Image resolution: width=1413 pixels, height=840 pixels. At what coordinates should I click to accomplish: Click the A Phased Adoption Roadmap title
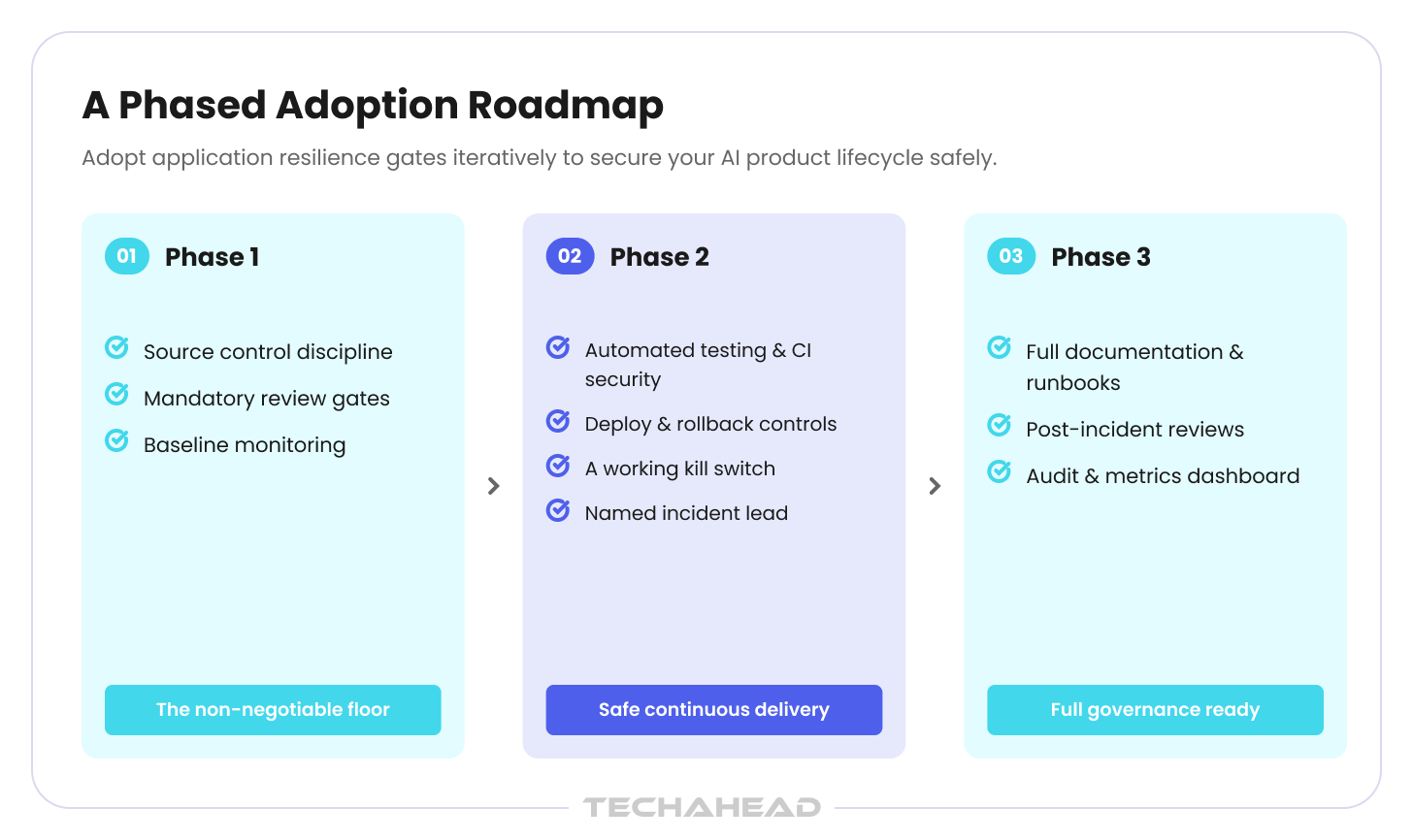pos(374,106)
